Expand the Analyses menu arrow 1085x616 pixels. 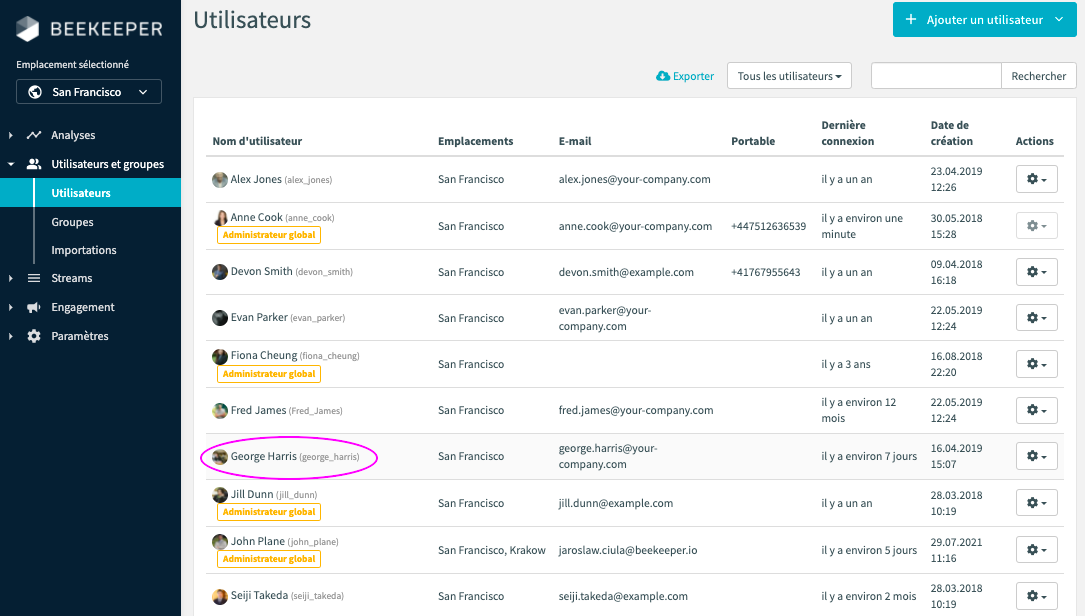[10, 135]
